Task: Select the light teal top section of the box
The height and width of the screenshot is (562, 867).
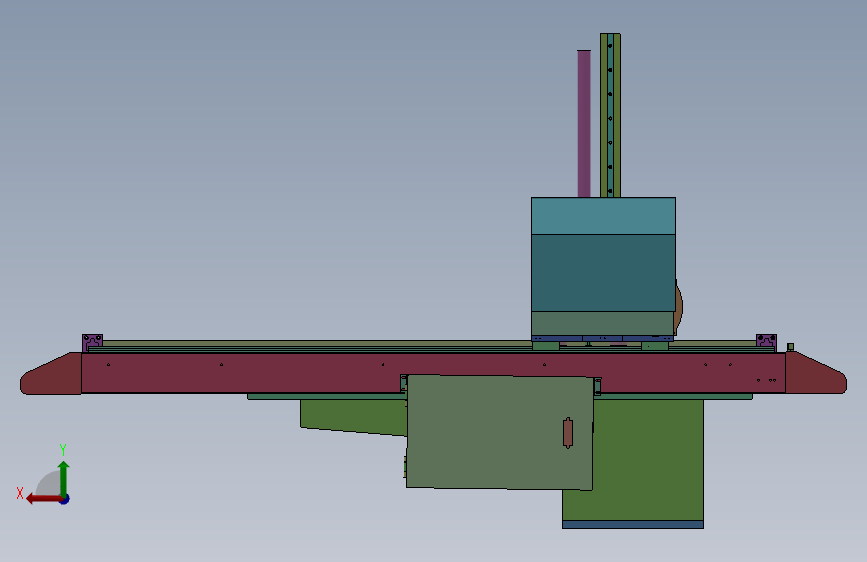Action: coord(603,216)
